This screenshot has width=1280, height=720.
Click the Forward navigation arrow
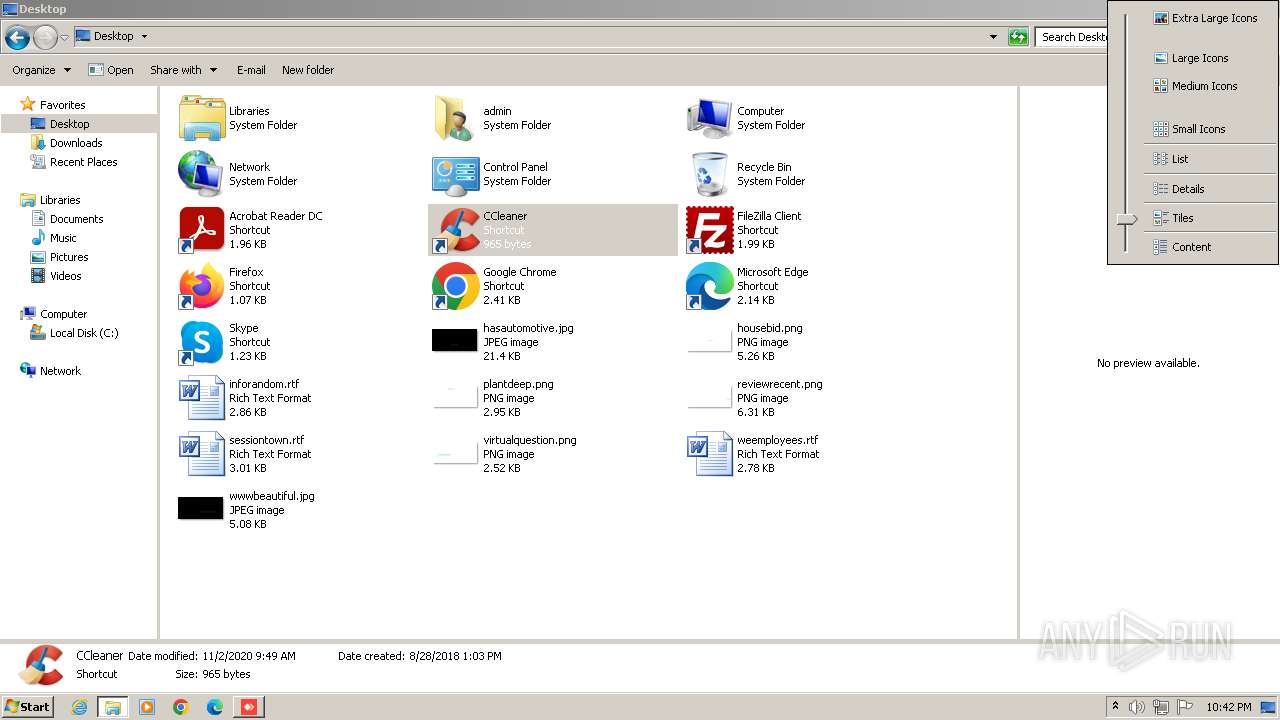point(45,38)
